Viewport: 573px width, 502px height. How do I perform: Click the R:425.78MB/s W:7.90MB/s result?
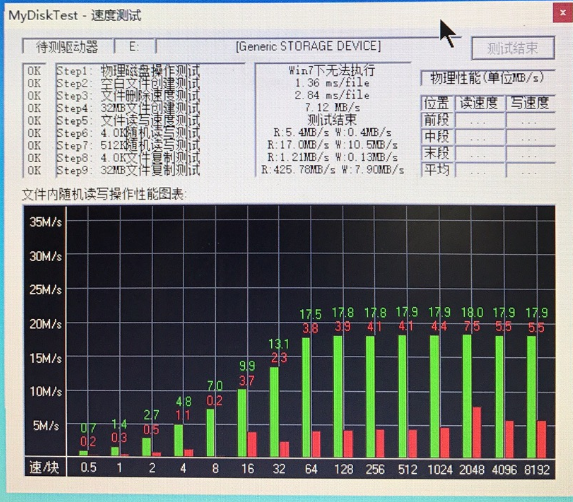tap(333, 170)
